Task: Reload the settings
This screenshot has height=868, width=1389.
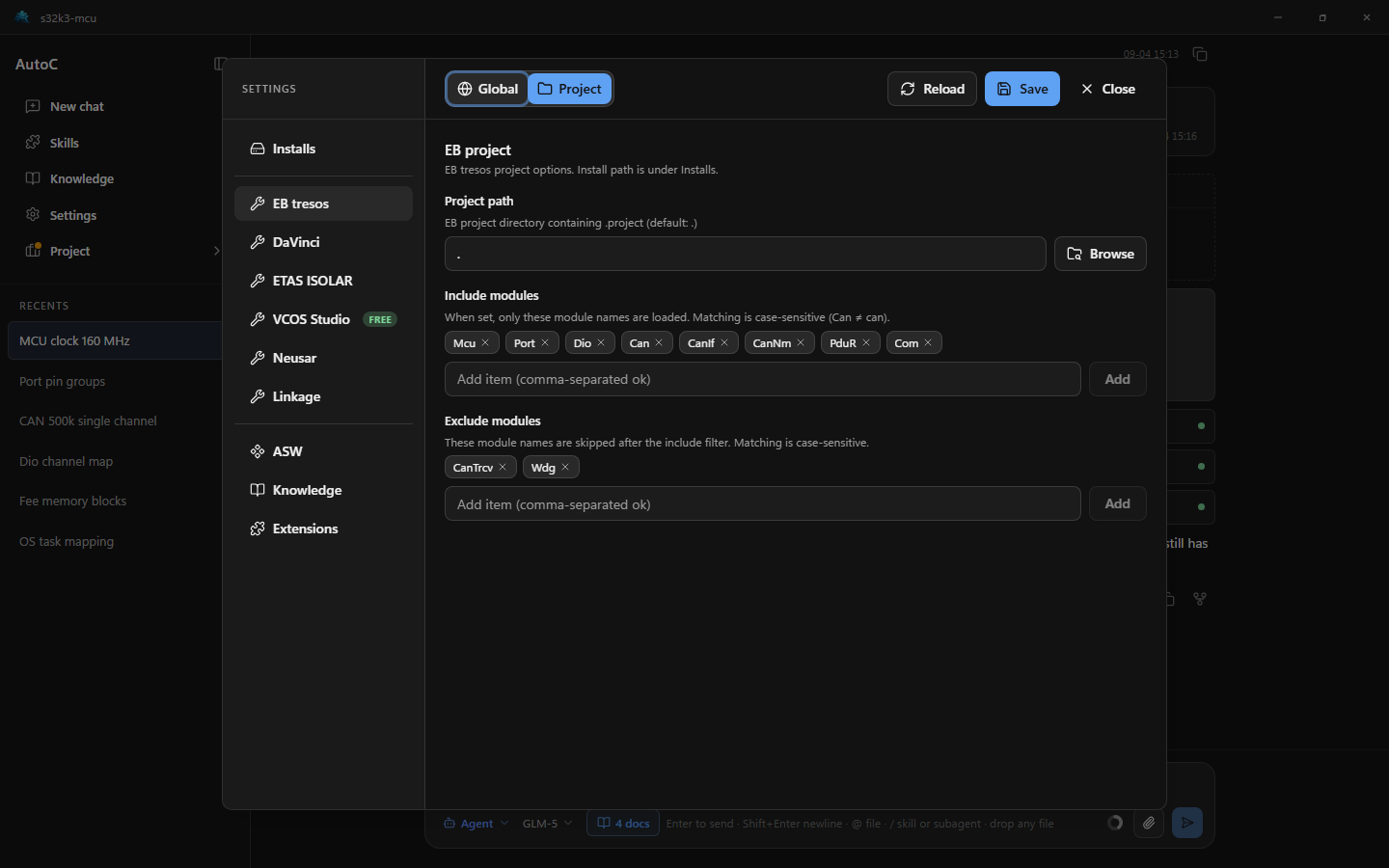Action: (x=932, y=89)
